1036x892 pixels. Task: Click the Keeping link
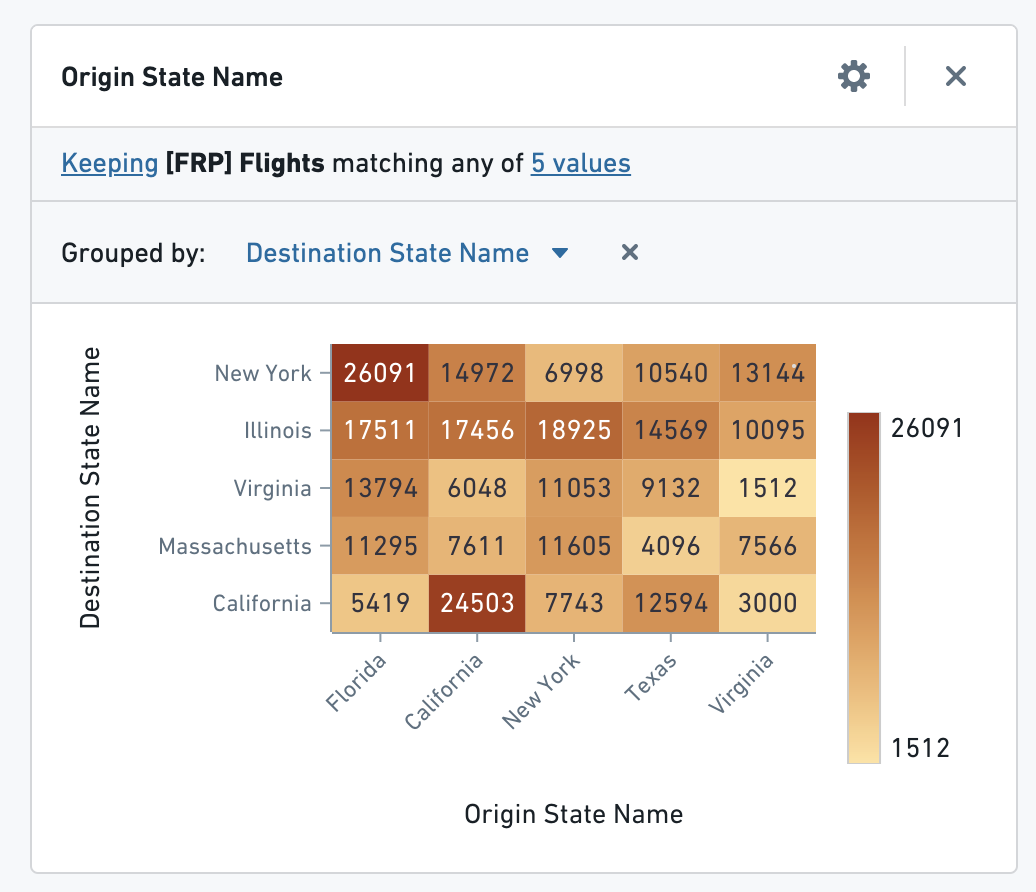pos(110,163)
